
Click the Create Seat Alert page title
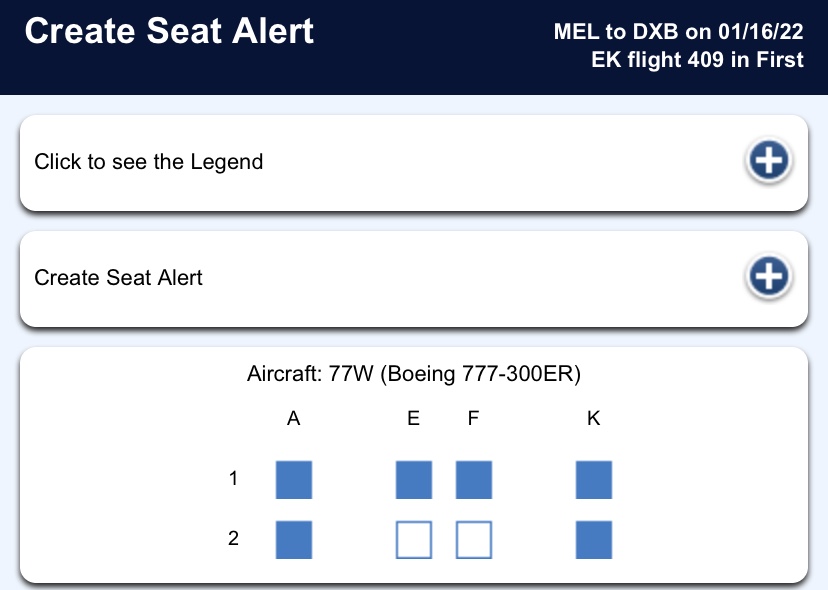[169, 31]
